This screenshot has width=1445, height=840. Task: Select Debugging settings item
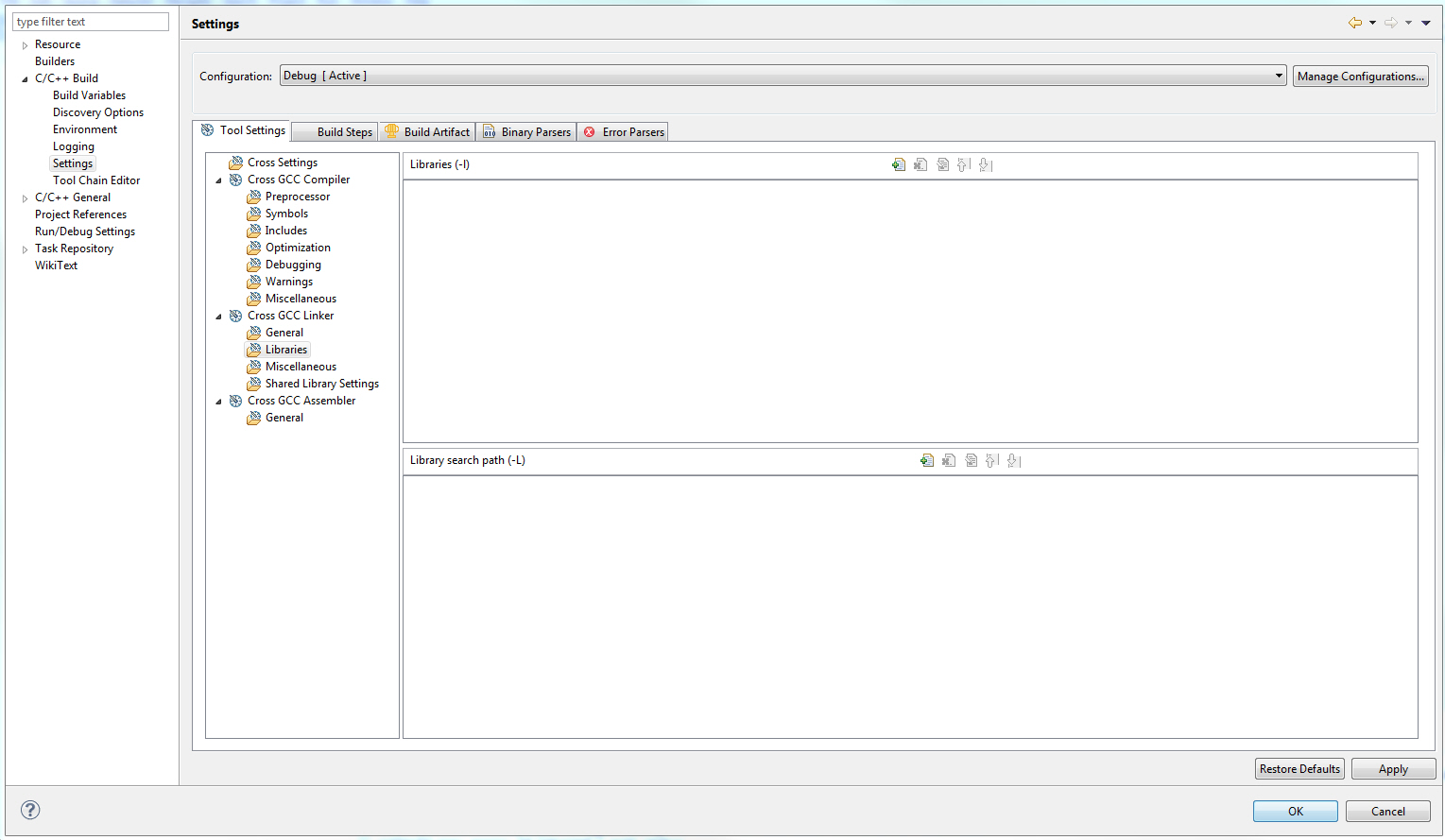293,265
